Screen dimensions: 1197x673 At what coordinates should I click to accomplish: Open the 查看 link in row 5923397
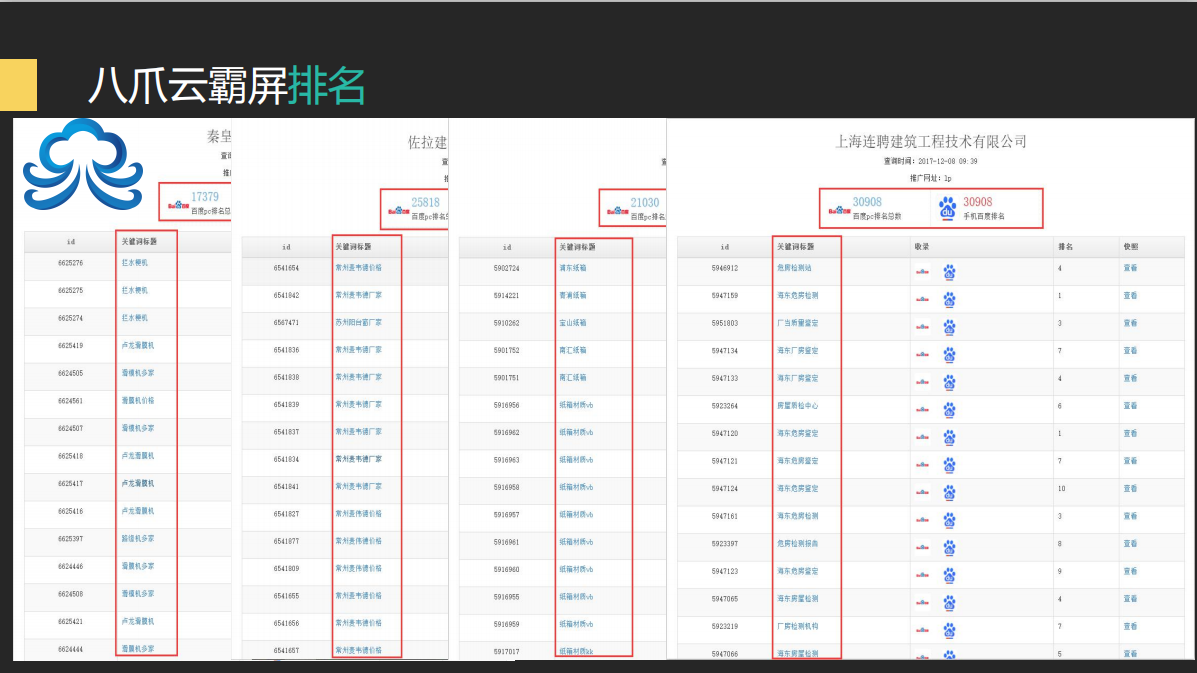pyautogui.click(x=1130, y=543)
